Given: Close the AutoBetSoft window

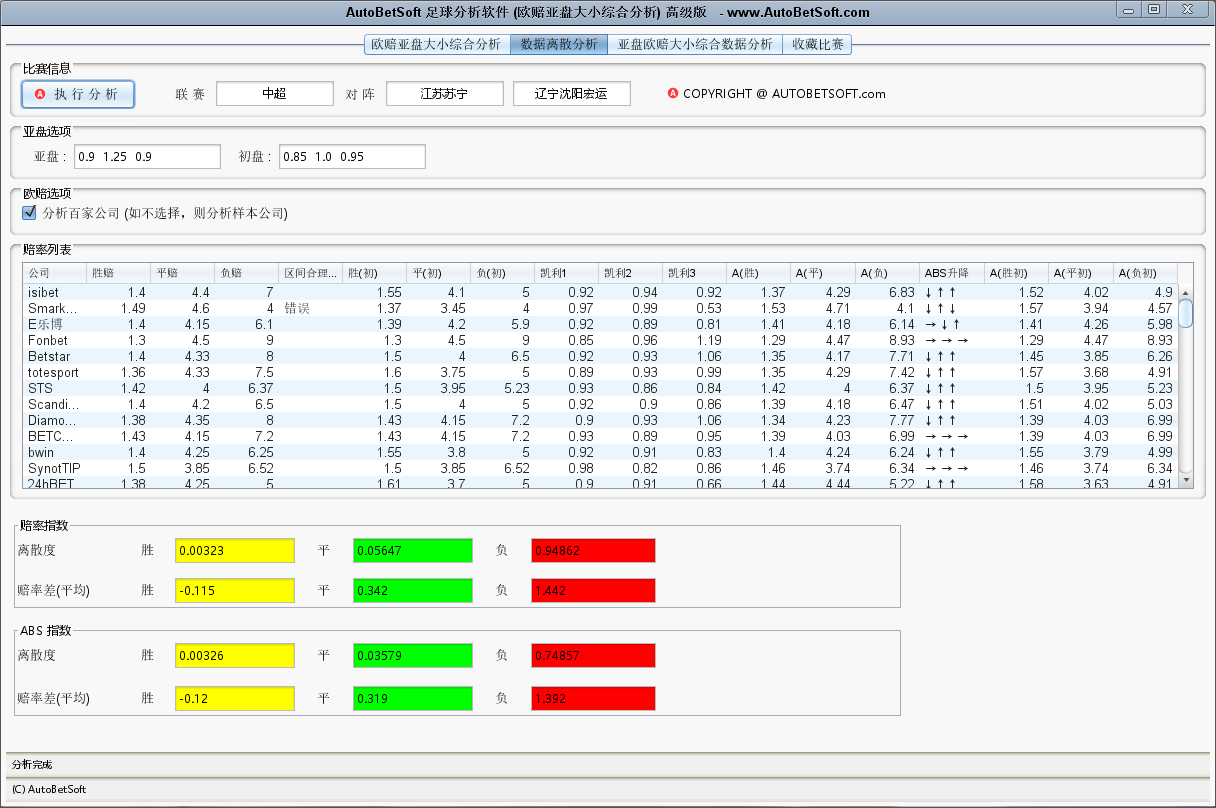Looking at the screenshot, I should (x=1188, y=8).
